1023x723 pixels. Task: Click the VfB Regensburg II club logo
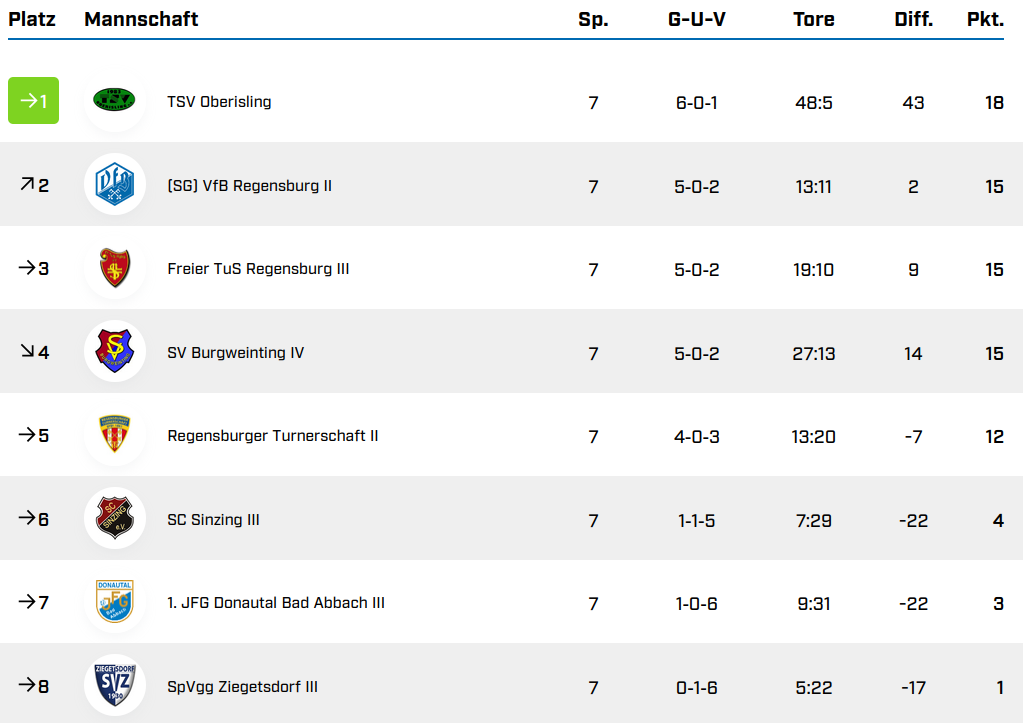pyautogui.click(x=114, y=185)
